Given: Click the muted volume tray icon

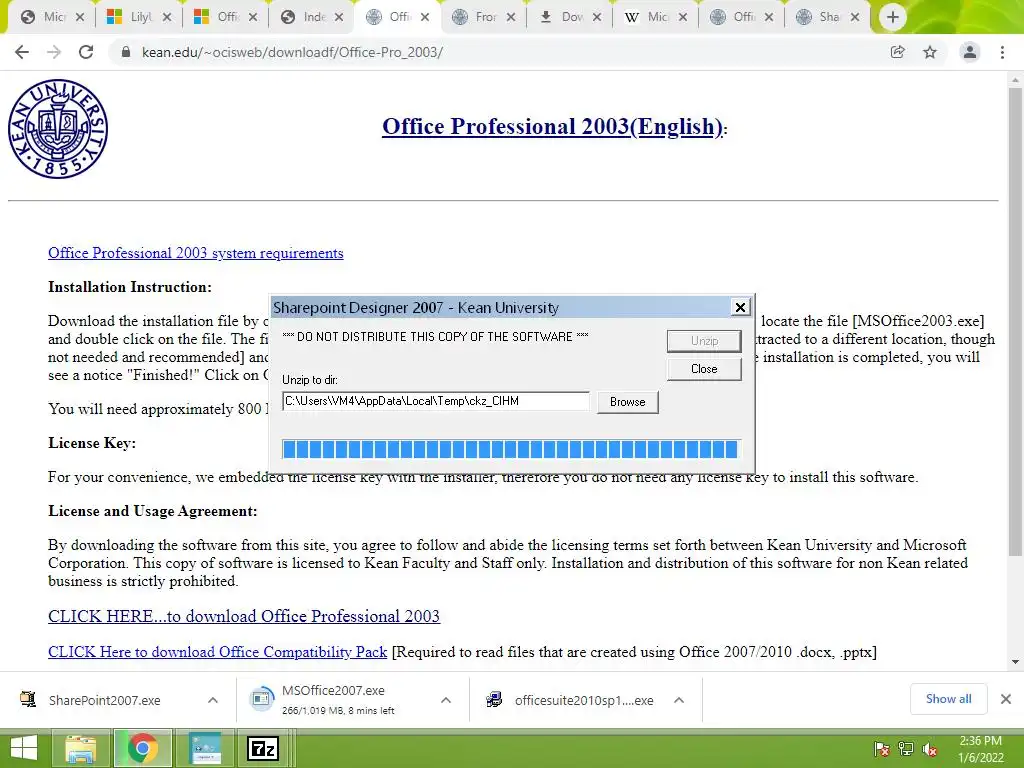Looking at the screenshot, I should click(930, 749).
